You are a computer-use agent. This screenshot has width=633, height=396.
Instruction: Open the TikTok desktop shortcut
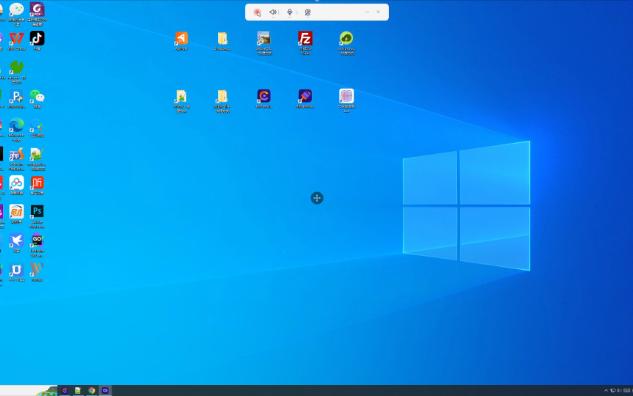(x=37, y=39)
